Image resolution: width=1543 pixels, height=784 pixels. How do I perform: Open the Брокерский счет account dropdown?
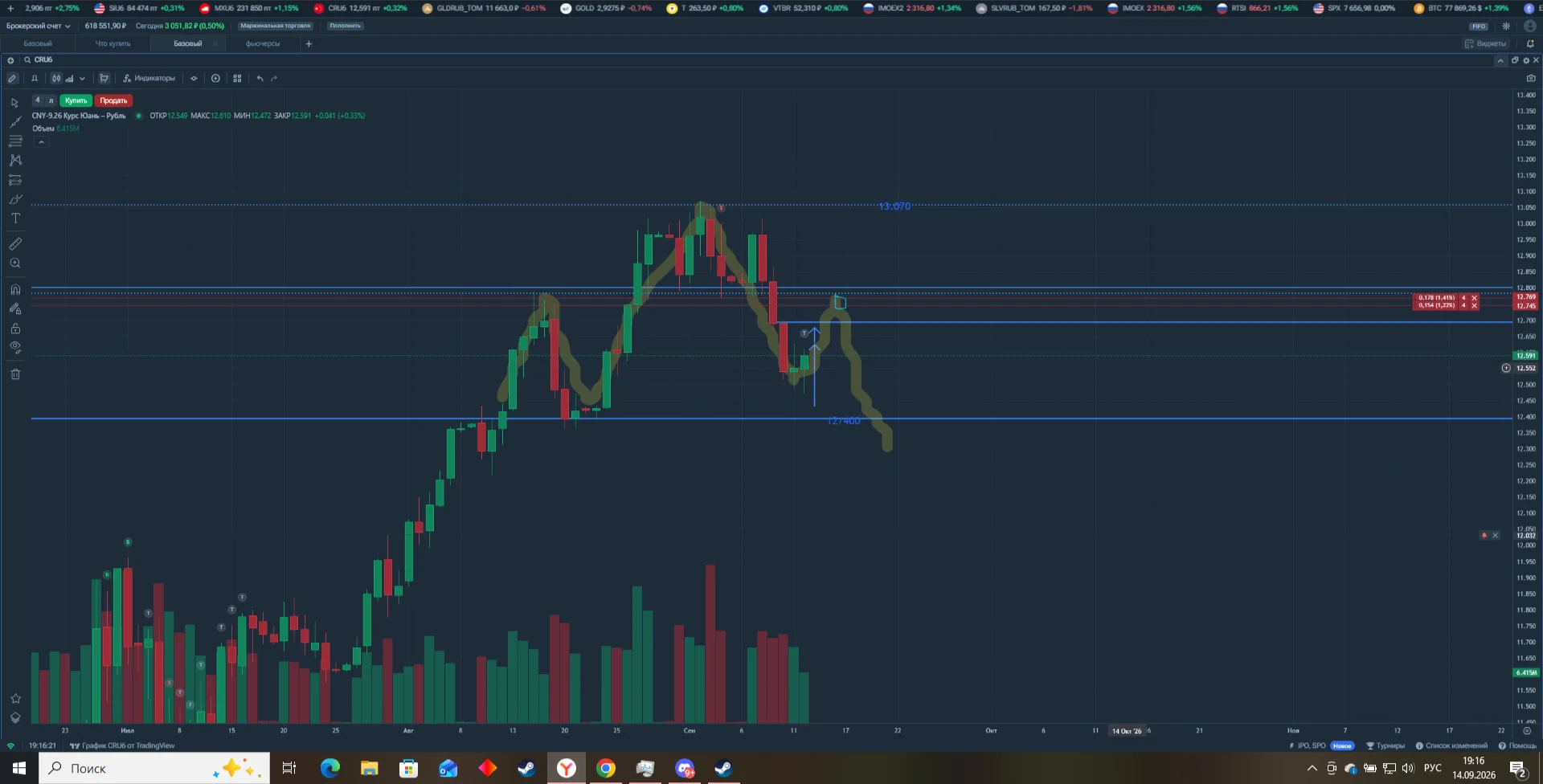pos(38,26)
